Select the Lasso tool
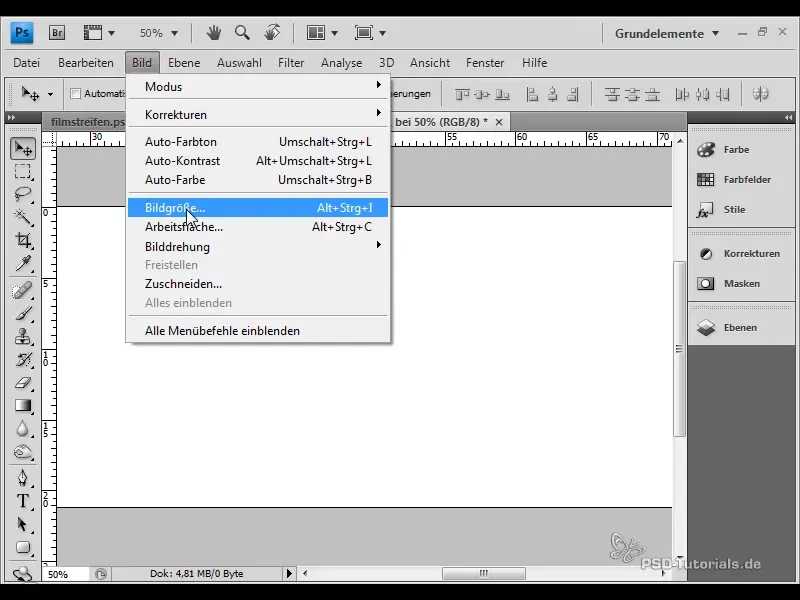The height and width of the screenshot is (600, 800). pyautogui.click(x=23, y=194)
